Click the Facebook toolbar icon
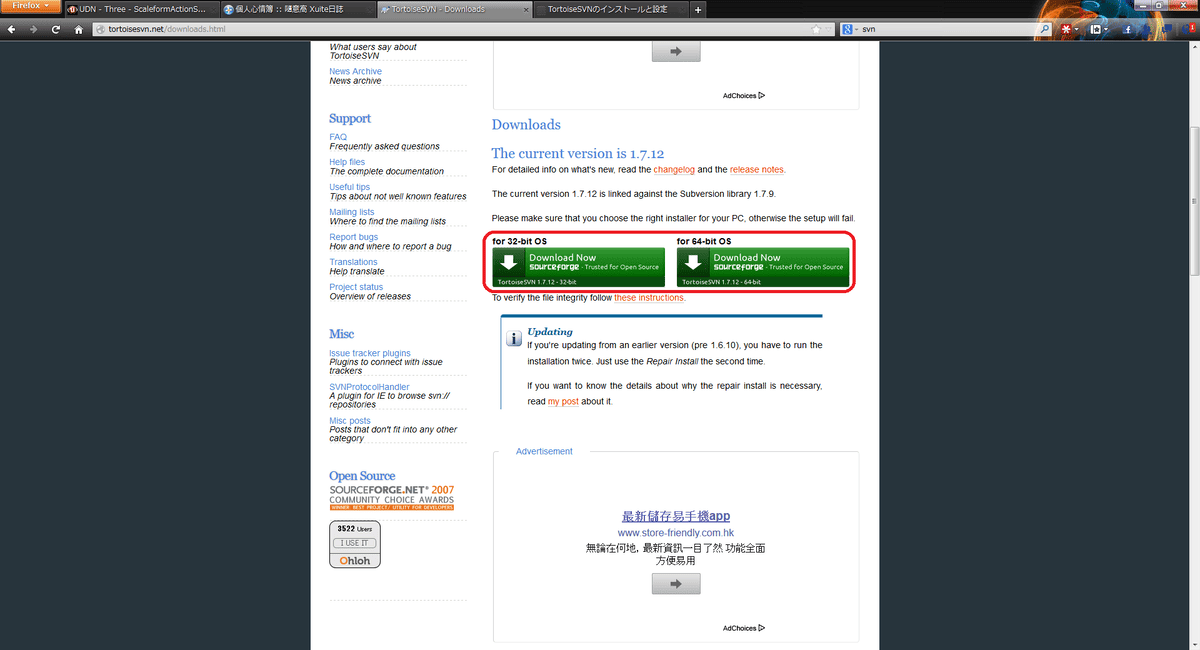 (1128, 30)
